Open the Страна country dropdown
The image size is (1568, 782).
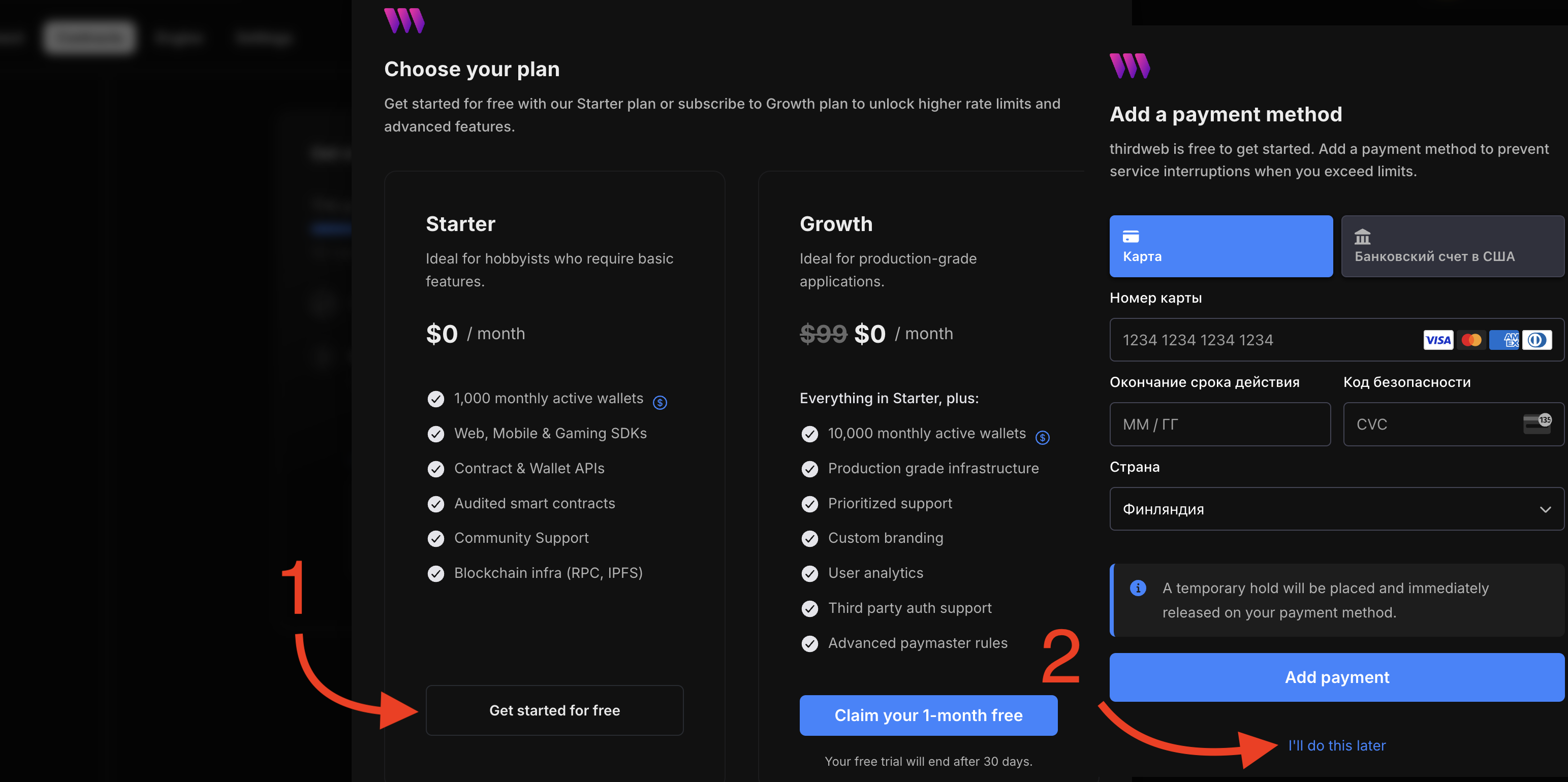tap(1337, 509)
